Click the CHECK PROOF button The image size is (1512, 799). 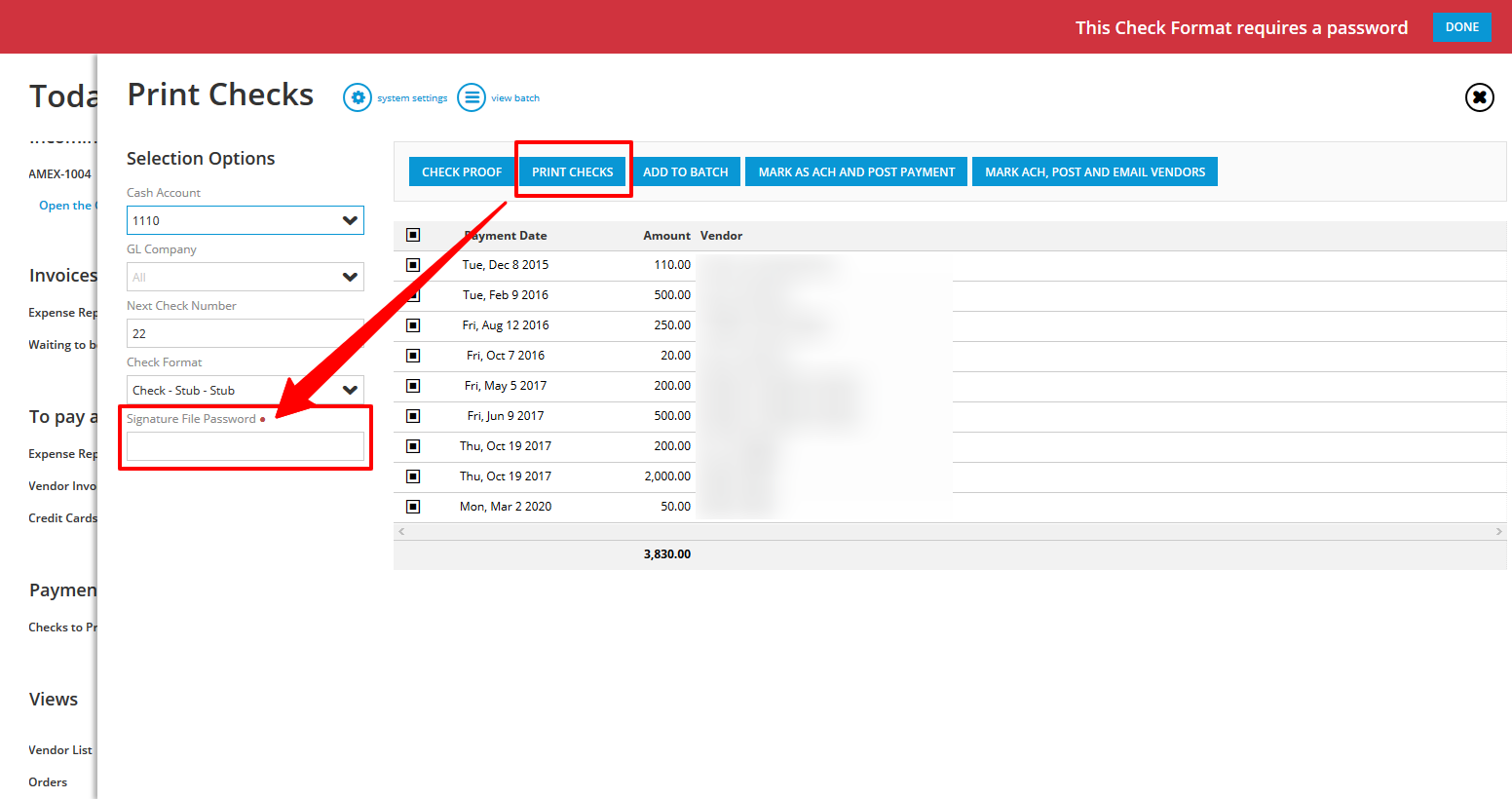coord(462,171)
